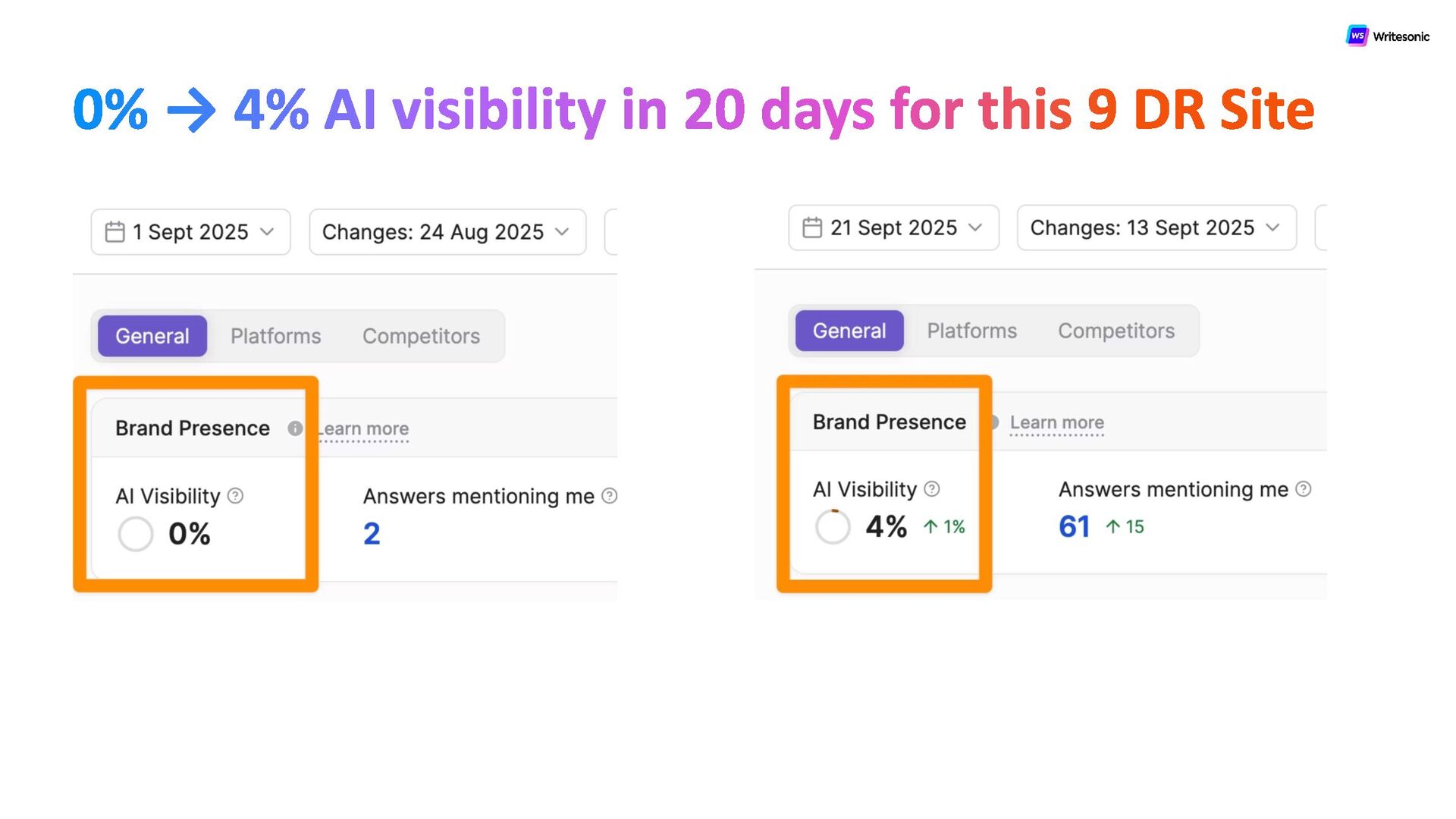Click calendar icon beside 1 Sept 2025
The height and width of the screenshot is (819, 1456).
click(x=115, y=232)
